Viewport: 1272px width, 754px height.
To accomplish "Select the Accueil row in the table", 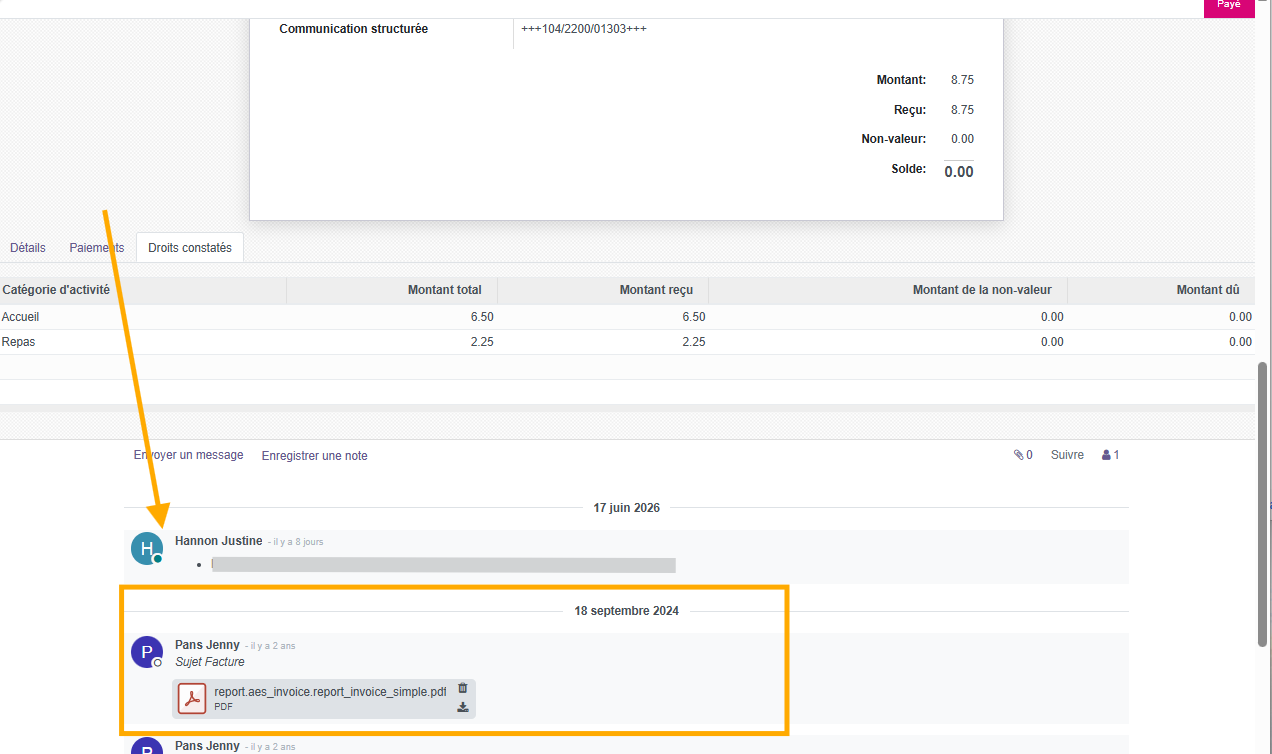I will pos(627,317).
